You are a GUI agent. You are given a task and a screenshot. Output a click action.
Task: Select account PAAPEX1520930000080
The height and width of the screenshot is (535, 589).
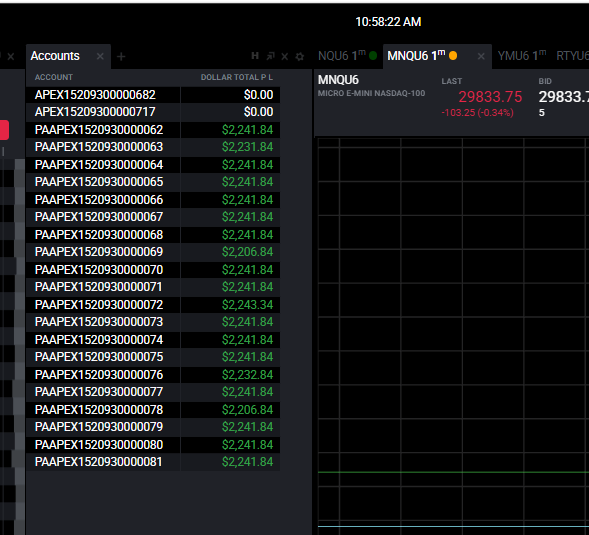pos(99,444)
